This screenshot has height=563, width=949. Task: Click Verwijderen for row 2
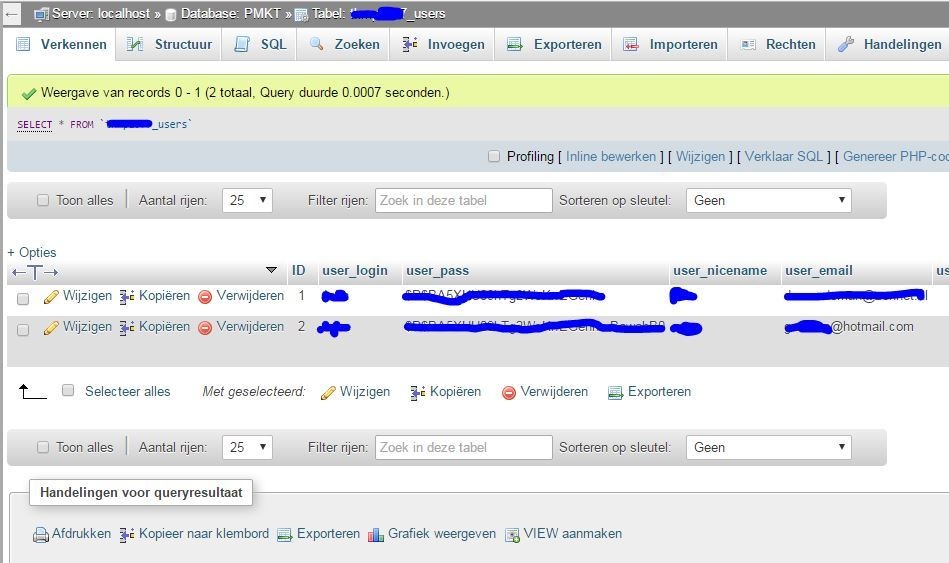(241, 327)
